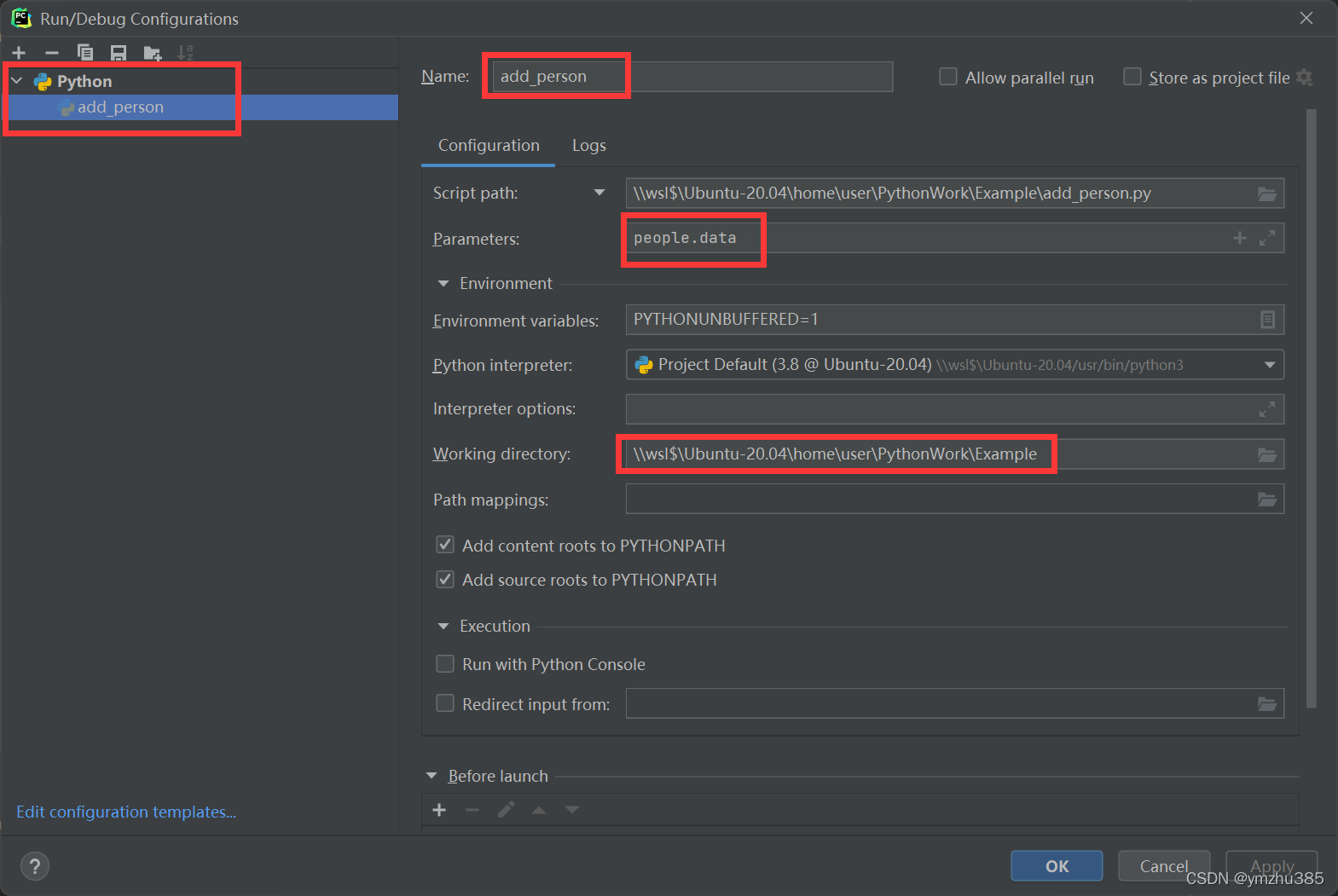
Task: Open the Script path type dropdown
Action: click(x=599, y=193)
